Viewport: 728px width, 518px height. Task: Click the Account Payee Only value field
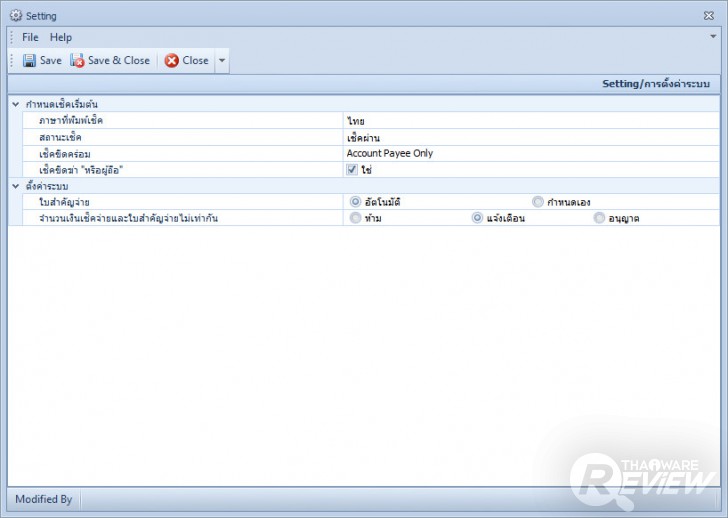tap(531, 154)
